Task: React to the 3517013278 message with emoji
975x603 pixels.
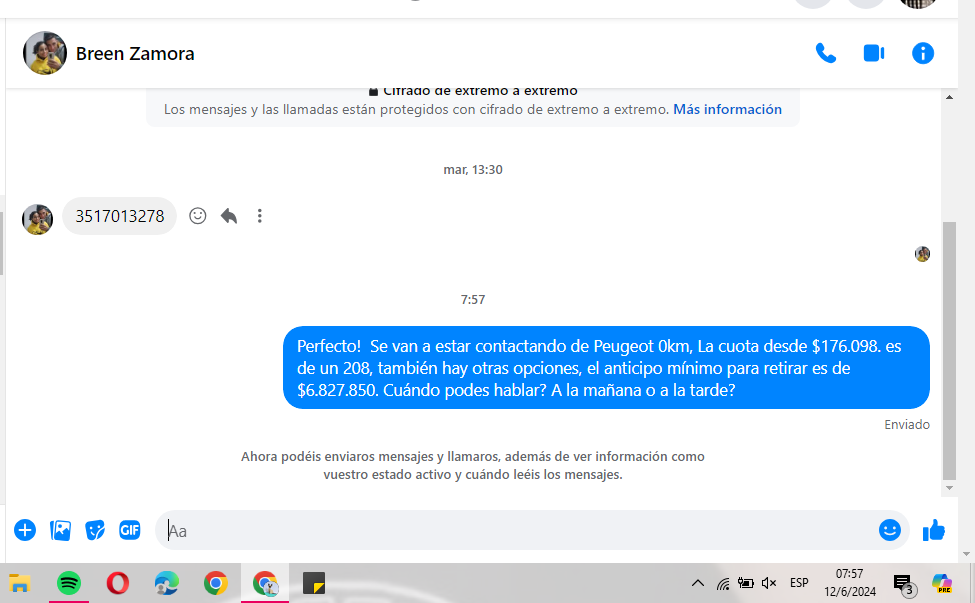Action: [198, 216]
